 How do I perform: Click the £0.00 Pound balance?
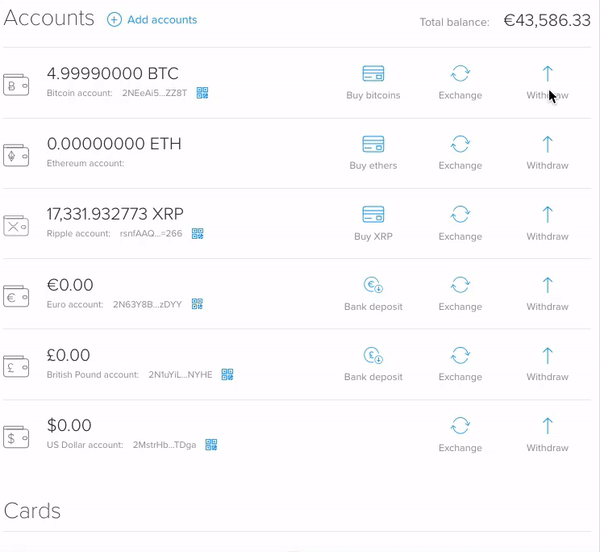point(68,355)
